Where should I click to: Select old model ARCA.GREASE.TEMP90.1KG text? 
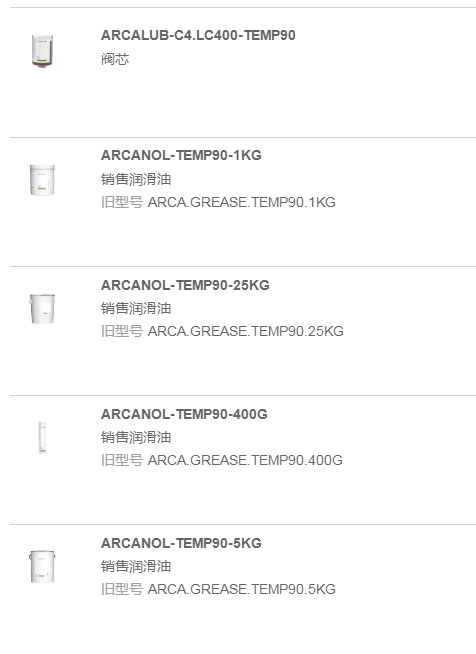coord(242,202)
